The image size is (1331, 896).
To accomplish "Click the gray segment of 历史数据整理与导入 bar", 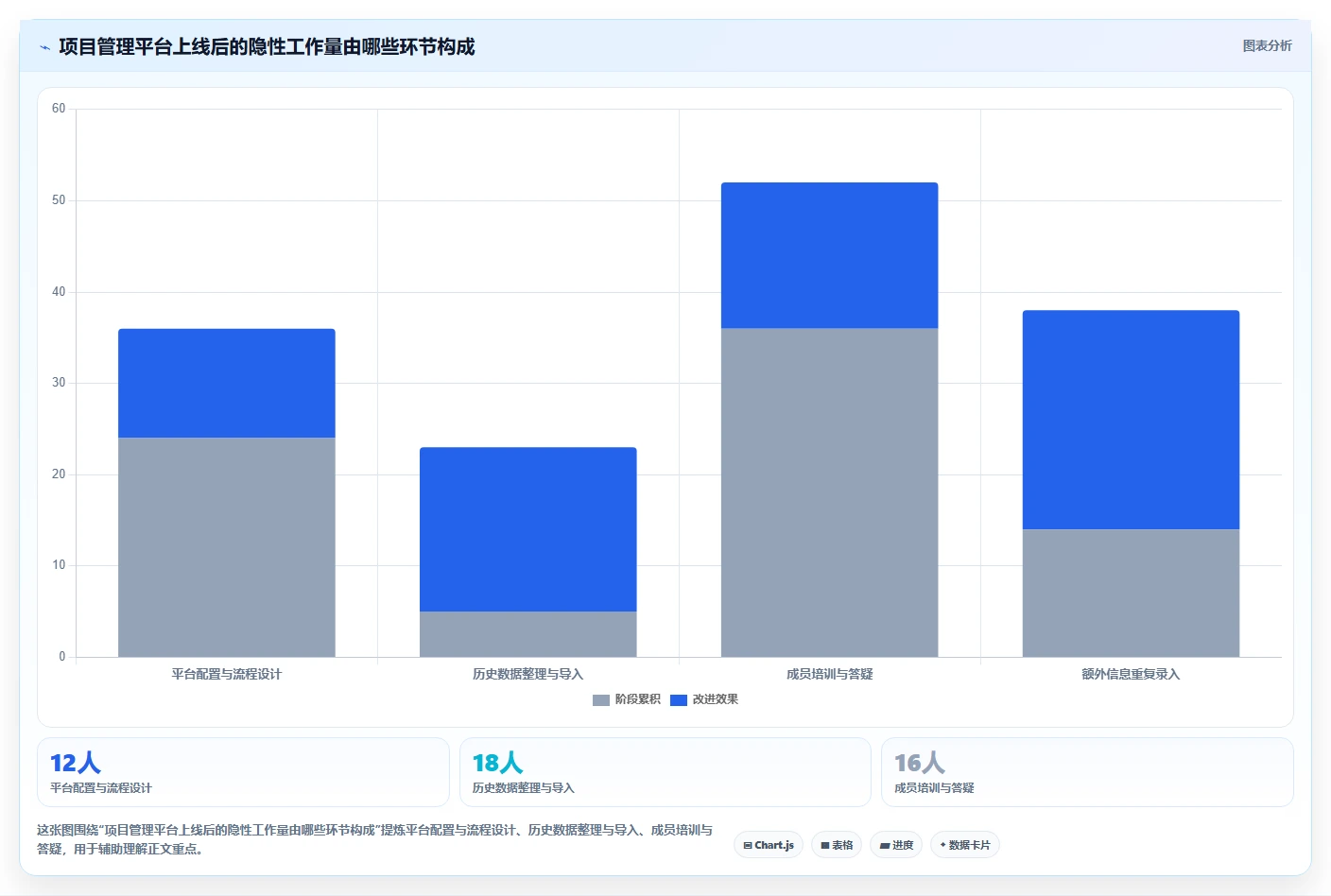I will coord(528,634).
